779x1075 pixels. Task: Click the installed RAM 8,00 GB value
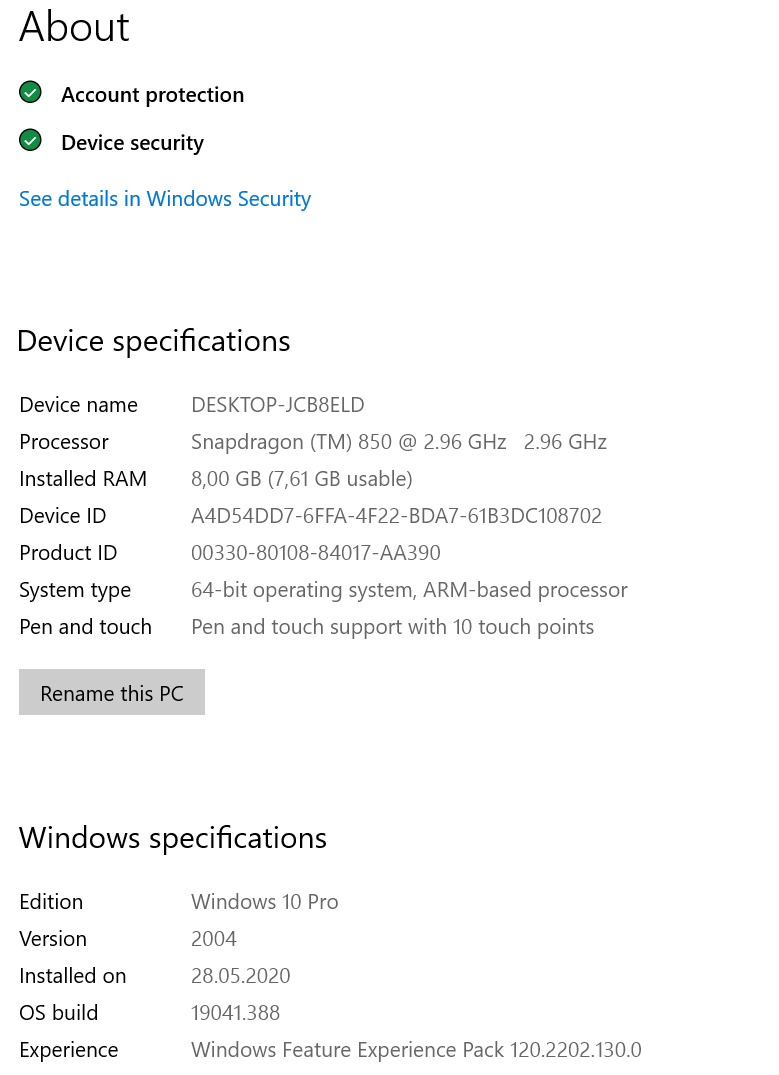[301, 479]
